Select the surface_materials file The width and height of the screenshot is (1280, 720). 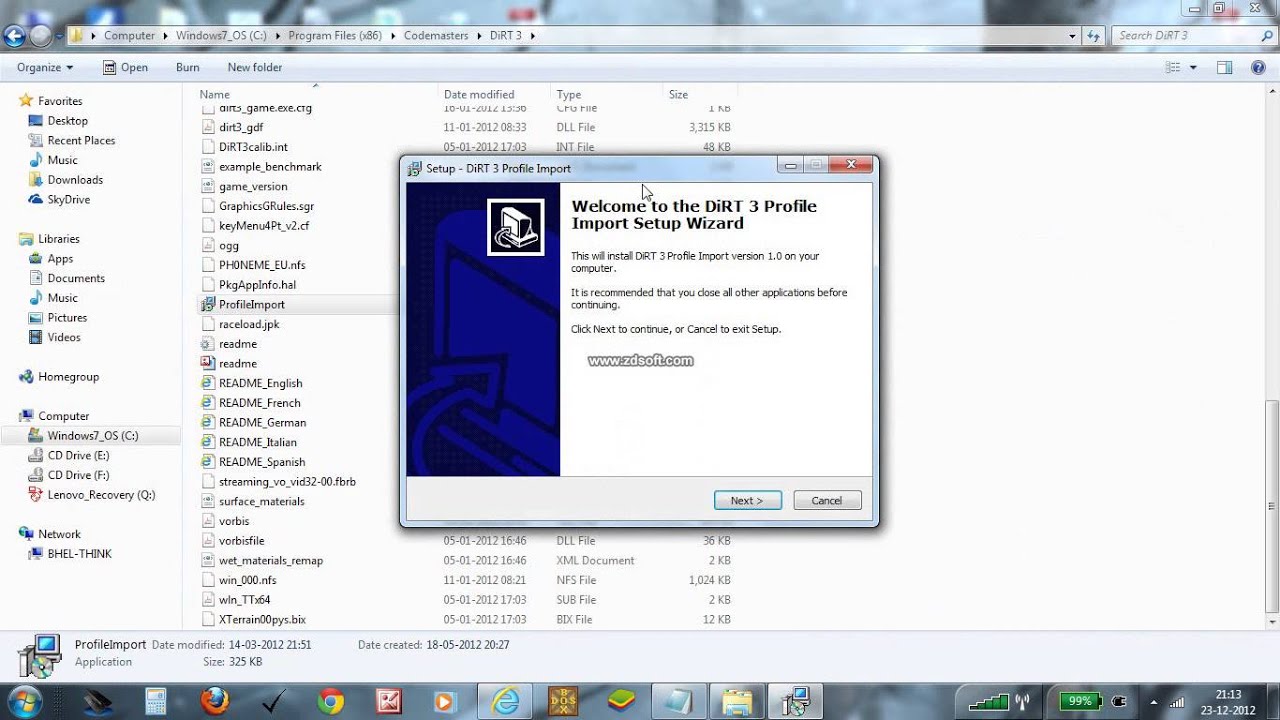click(261, 501)
